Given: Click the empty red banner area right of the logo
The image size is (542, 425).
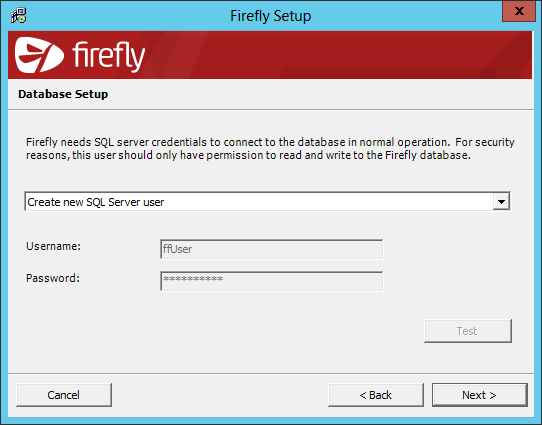Looking at the screenshot, I should [x=339, y=55].
